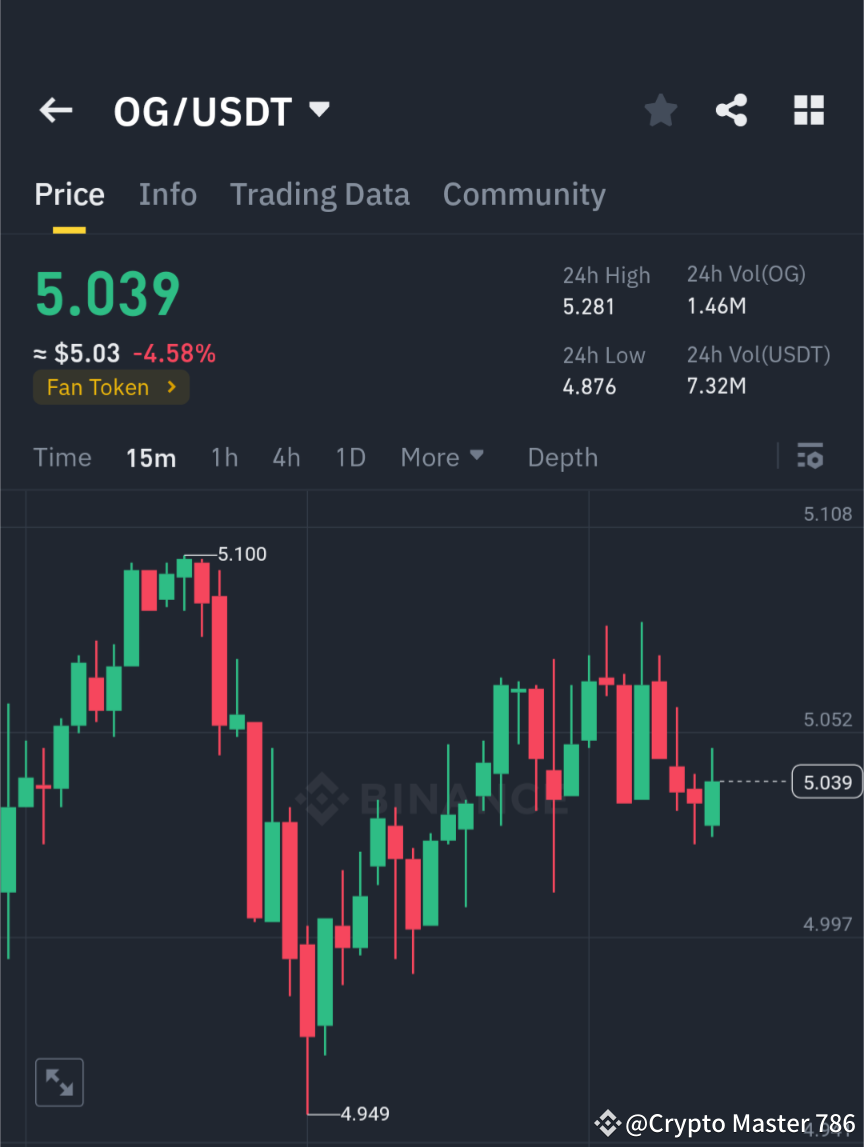Screen dimensions: 864x1147
Task: Select the 1D candle timeframe
Action: pos(350,457)
